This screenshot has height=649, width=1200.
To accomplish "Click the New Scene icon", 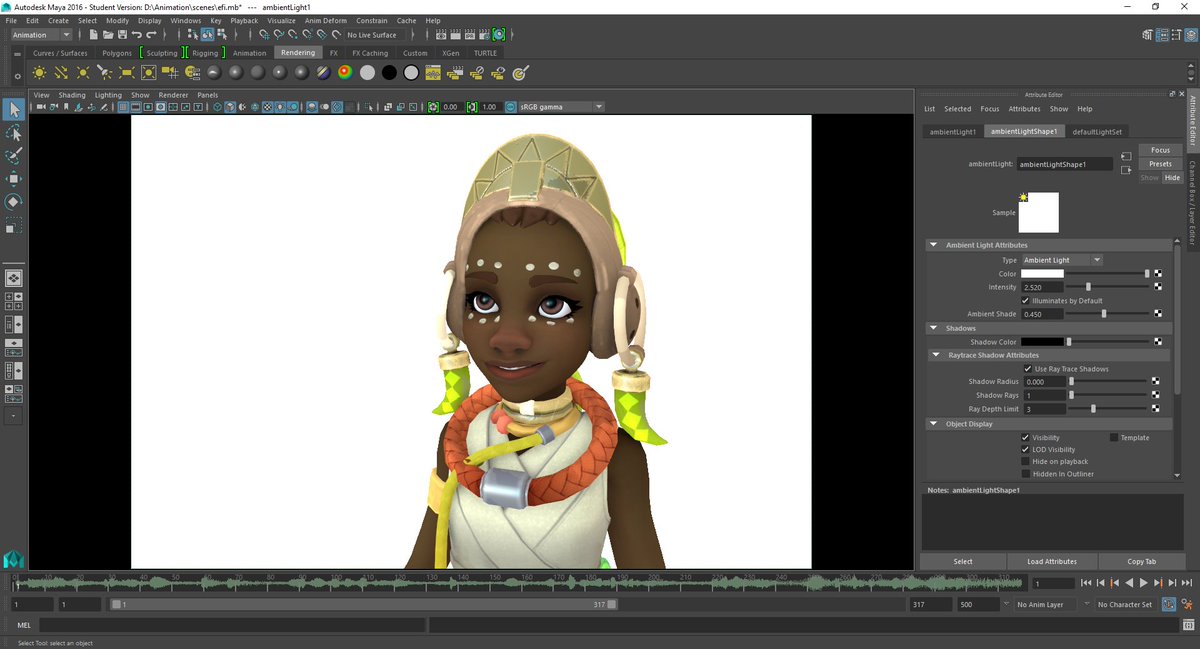I will click(93, 35).
